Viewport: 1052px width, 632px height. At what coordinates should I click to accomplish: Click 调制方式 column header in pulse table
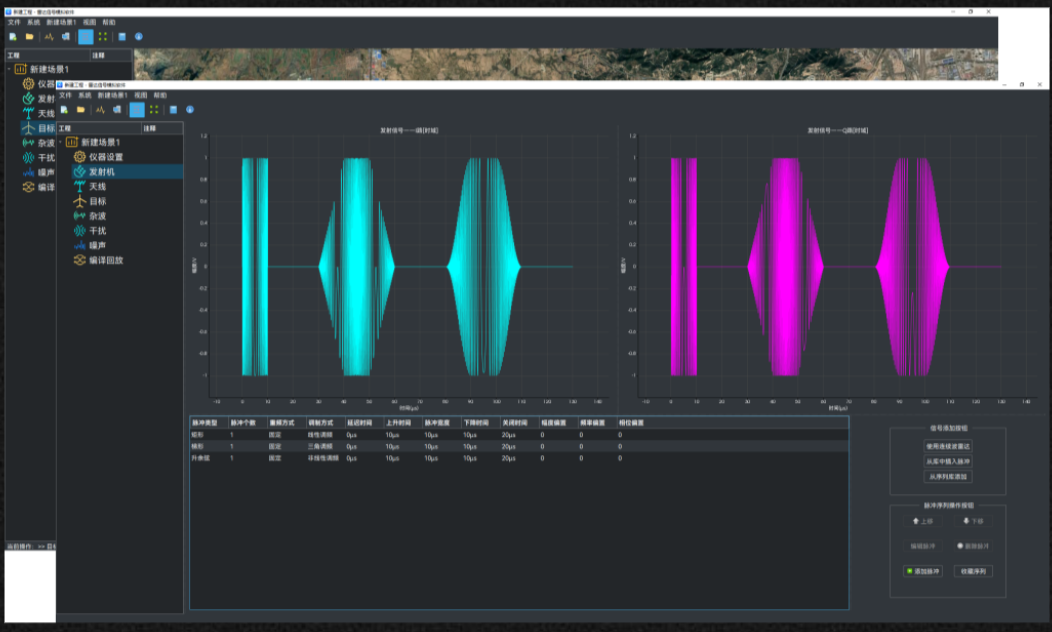point(325,423)
